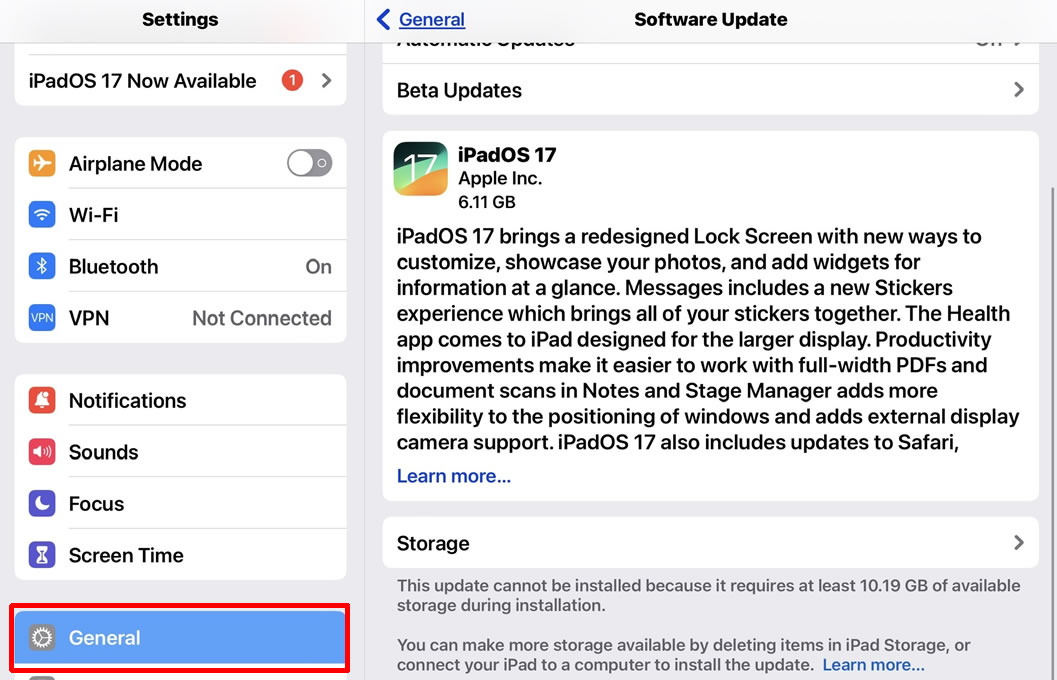Image resolution: width=1057 pixels, height=680 pixels.
Task: Select General in the settings sidebar
Action: click(x=180, y=638)
